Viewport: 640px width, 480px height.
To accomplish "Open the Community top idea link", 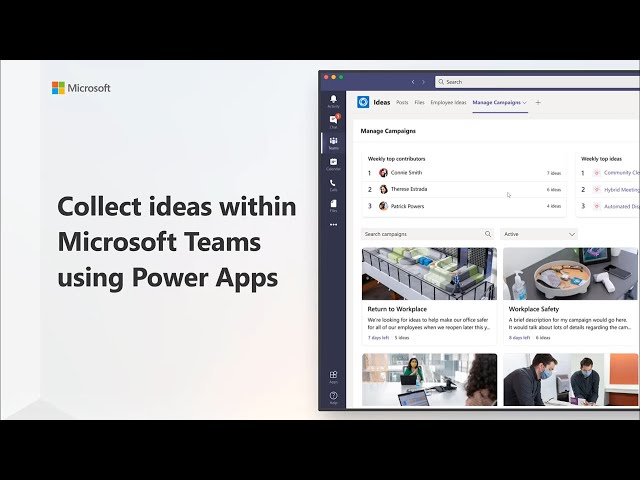I will point(622,173).
